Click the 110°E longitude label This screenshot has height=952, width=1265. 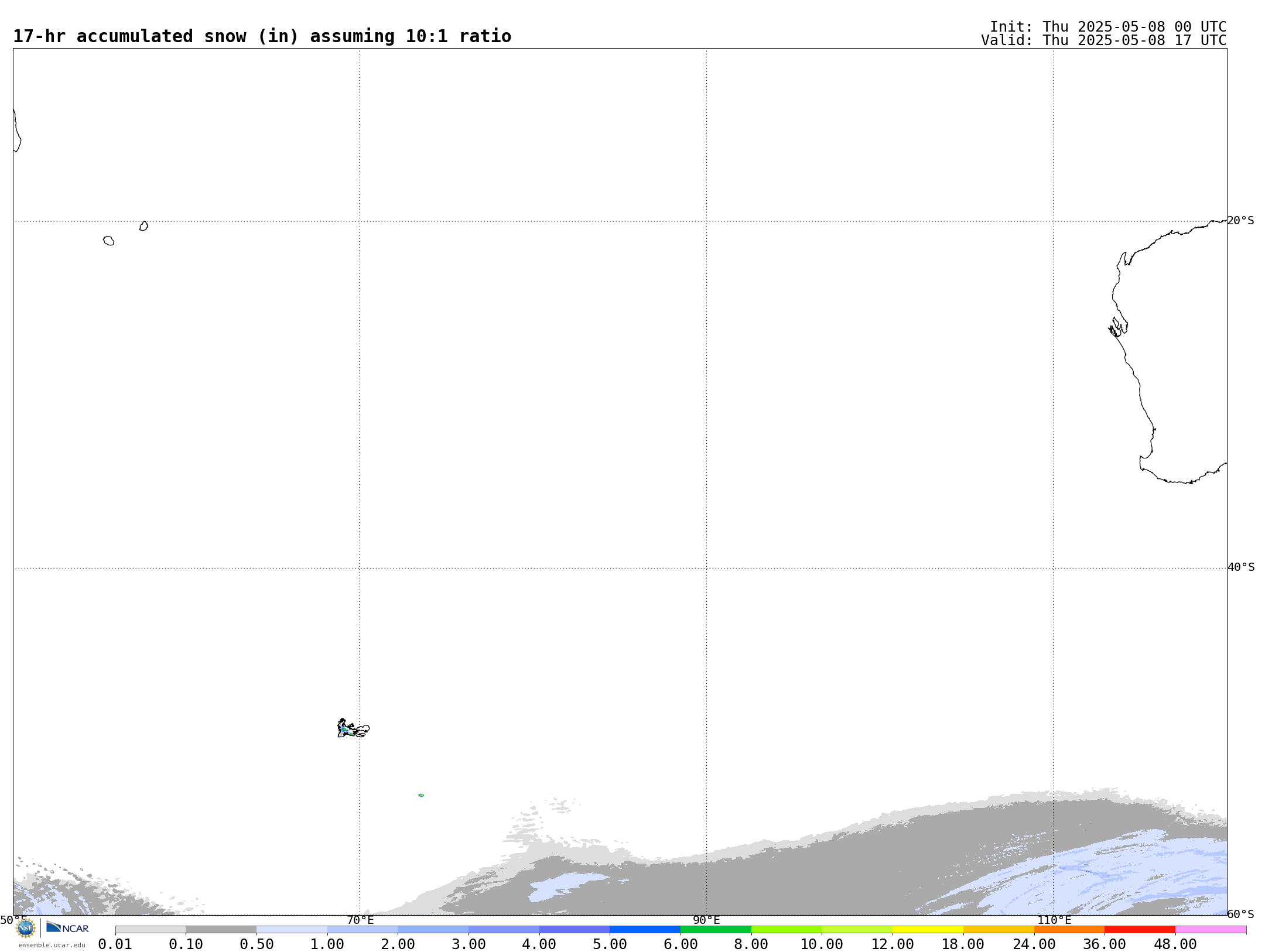pyautogui.click(x=1054, y=920)
